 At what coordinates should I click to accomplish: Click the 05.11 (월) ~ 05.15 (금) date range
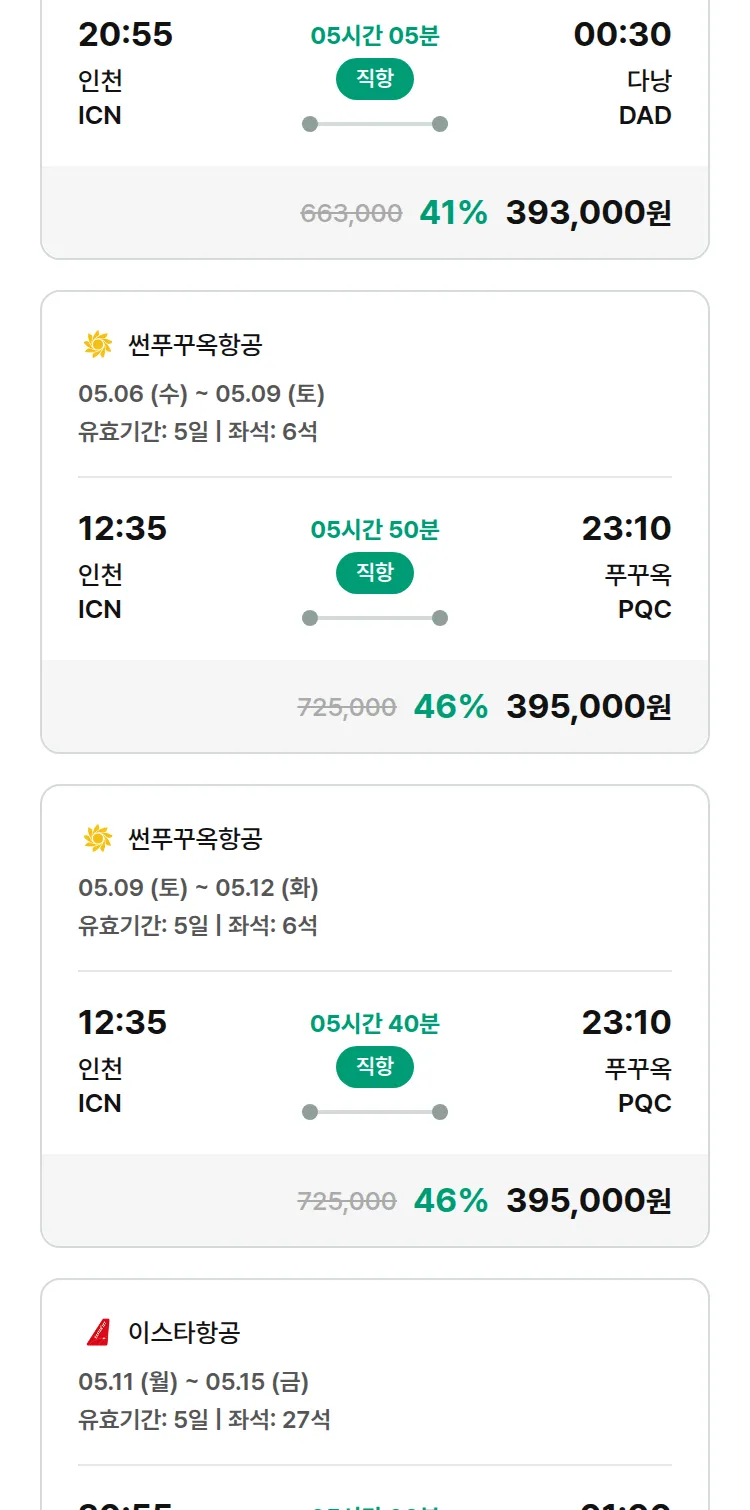[x=193, y=1382]
